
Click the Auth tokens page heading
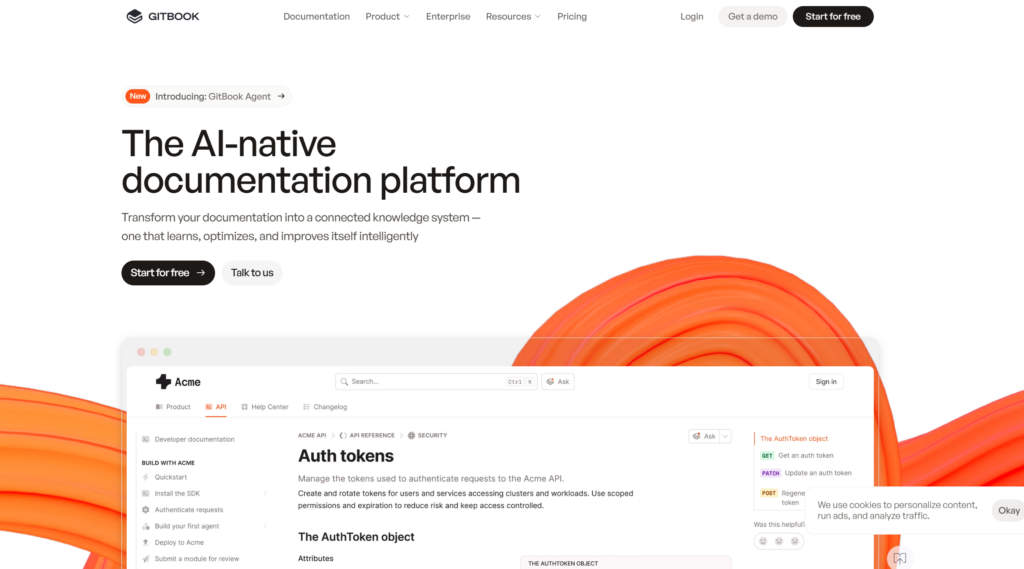(x=345, y=456)
